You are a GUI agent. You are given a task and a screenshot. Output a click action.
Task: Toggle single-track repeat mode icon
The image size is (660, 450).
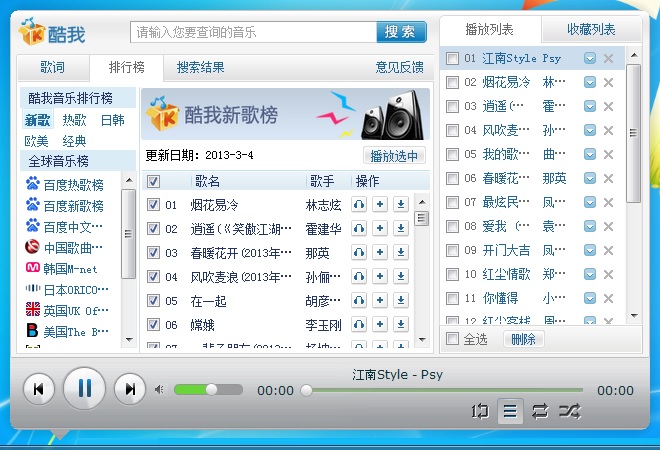480,411
